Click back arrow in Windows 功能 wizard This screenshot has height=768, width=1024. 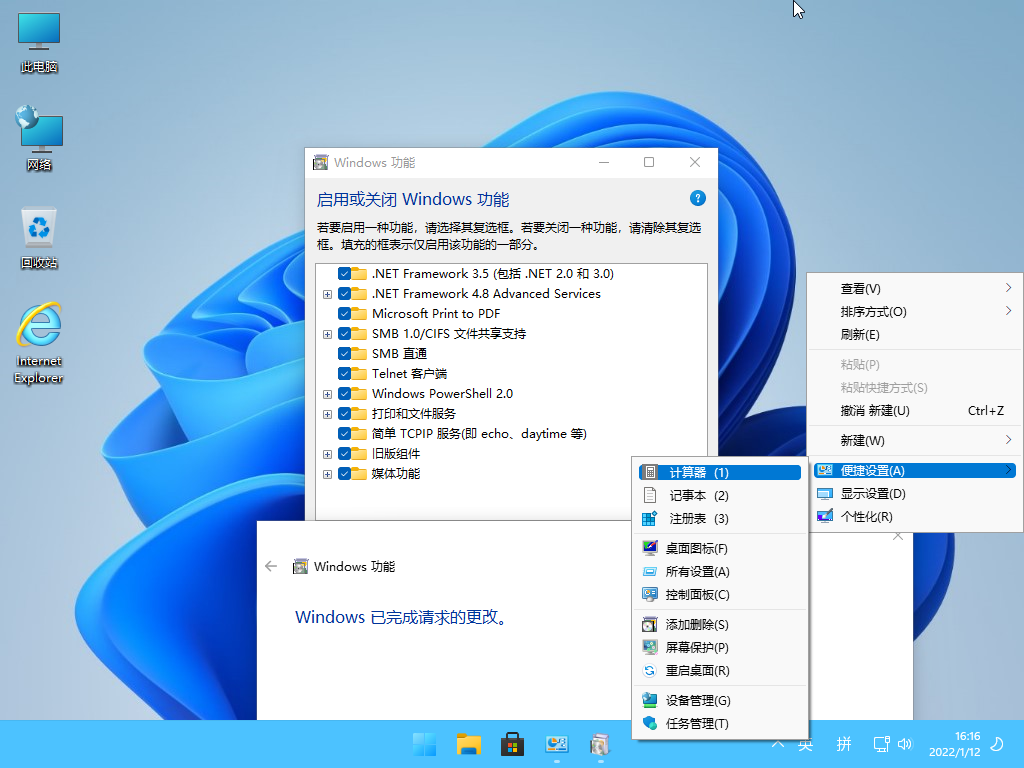click(x=271, y=566)
